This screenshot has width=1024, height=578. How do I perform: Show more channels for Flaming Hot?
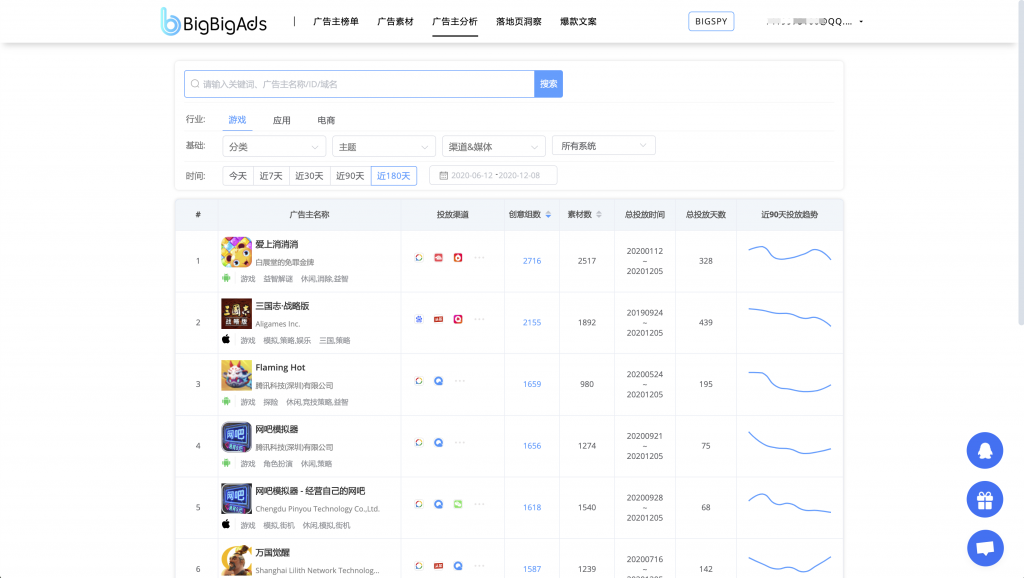460,381
